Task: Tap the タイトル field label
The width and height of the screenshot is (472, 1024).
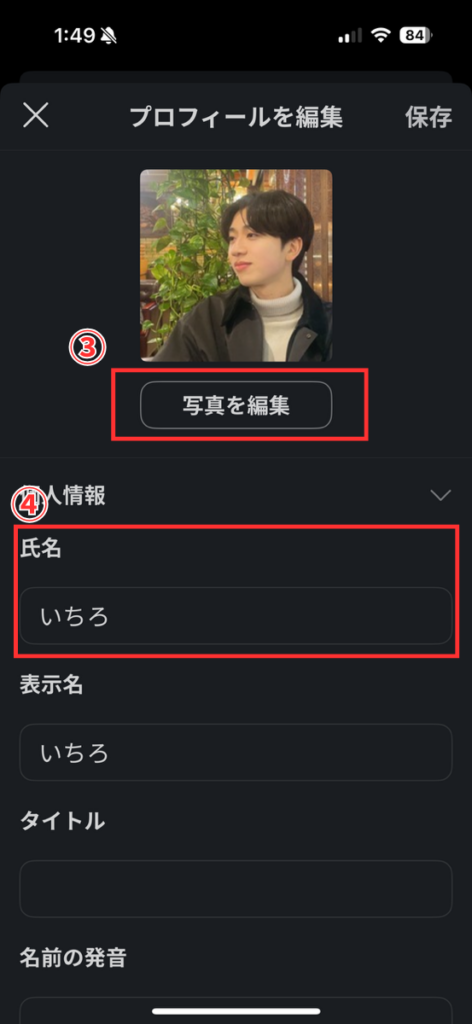Action: click(x=62, y=822)
